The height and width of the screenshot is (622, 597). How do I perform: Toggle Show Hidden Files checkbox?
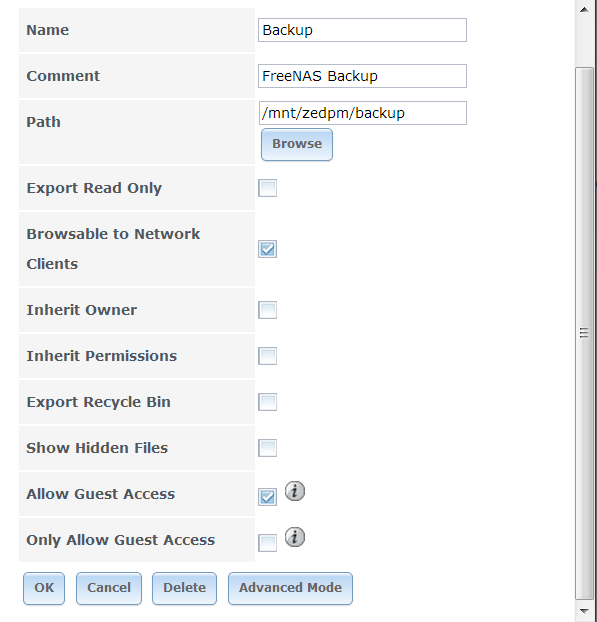(x=267, y=448)
